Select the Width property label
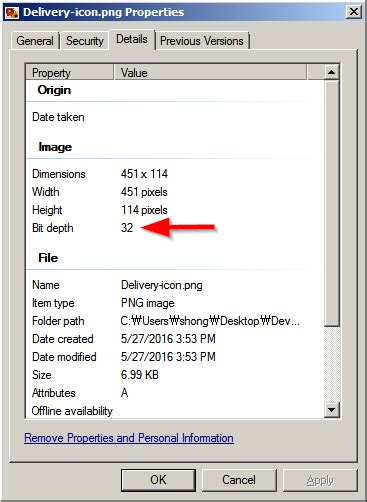 click(46, 192)
